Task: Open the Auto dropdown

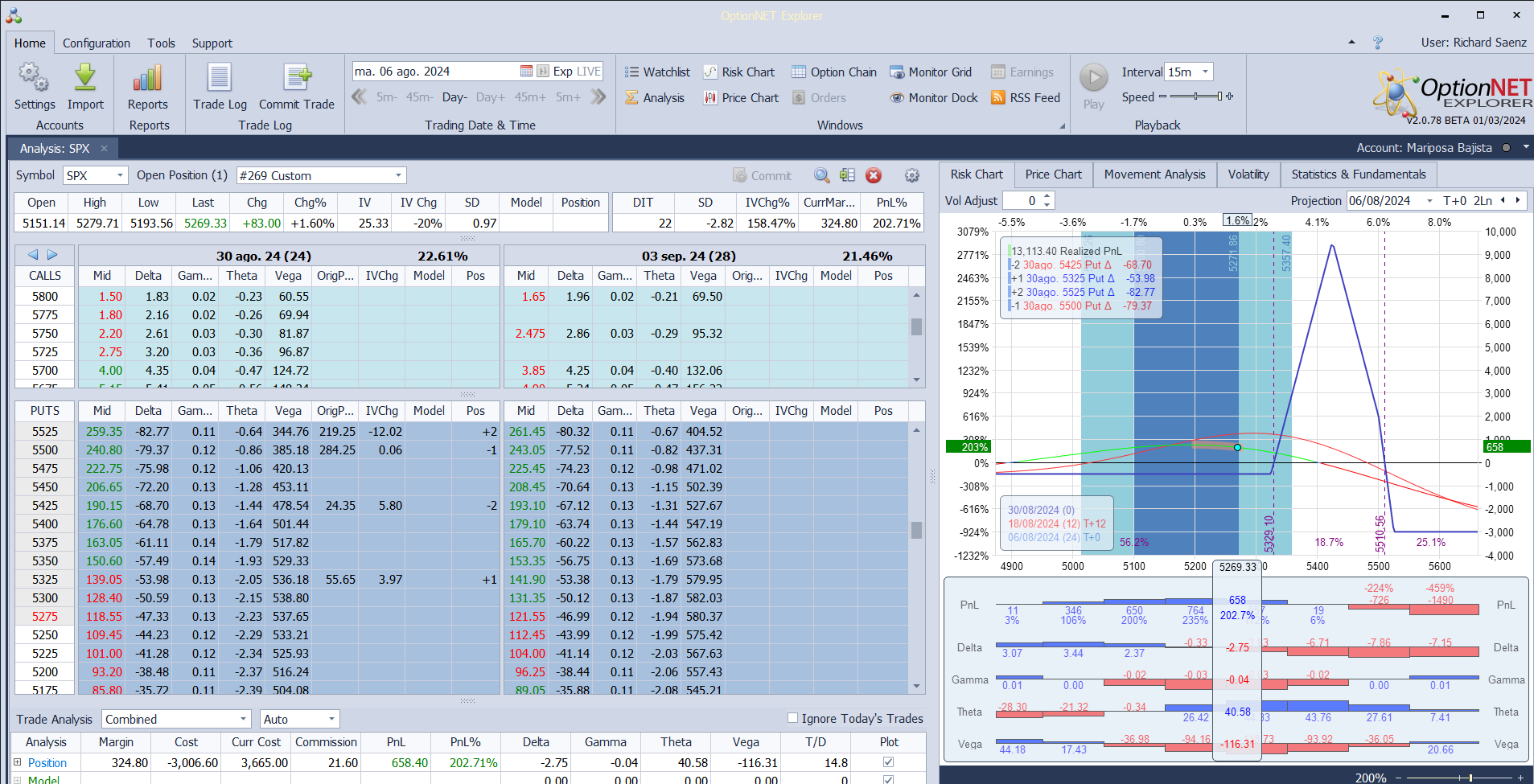Action: coord(331,719)
